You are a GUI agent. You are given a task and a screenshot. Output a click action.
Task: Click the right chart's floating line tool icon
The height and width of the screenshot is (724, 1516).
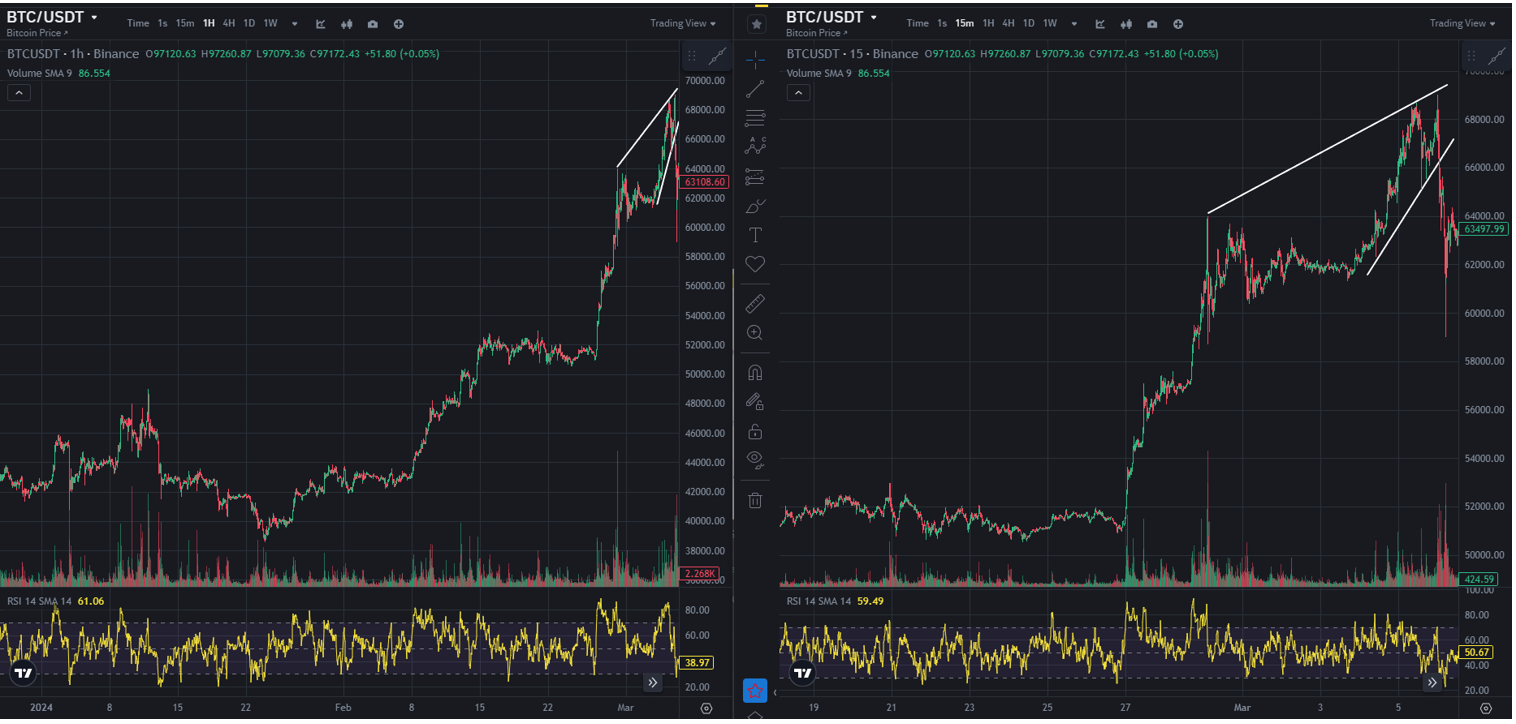(x=1499, y=57)
